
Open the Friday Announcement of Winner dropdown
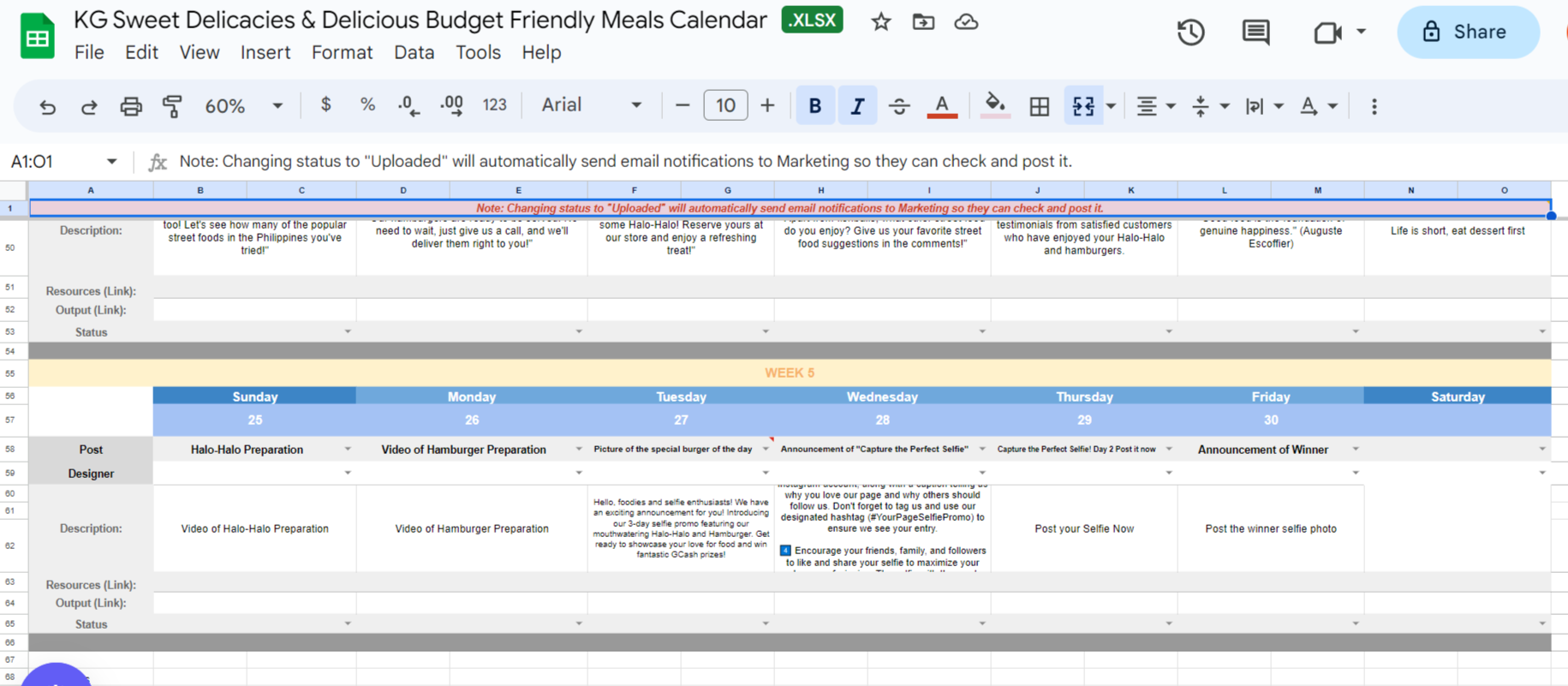pos(1356,449)
